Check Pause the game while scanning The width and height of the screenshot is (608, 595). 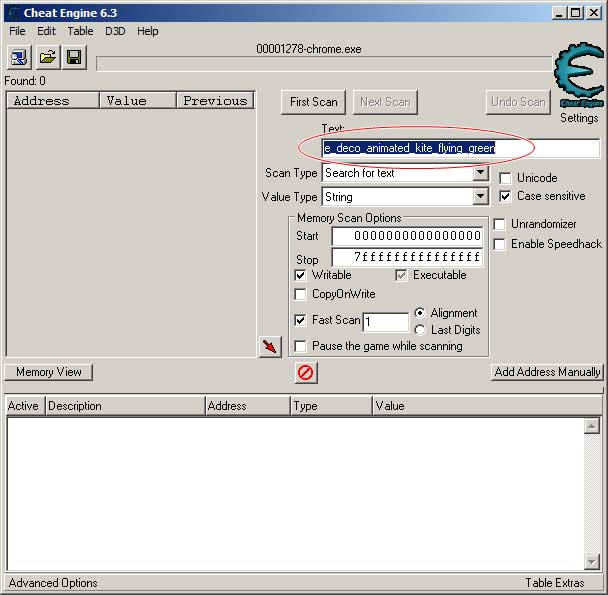click(x=300, y=346)
